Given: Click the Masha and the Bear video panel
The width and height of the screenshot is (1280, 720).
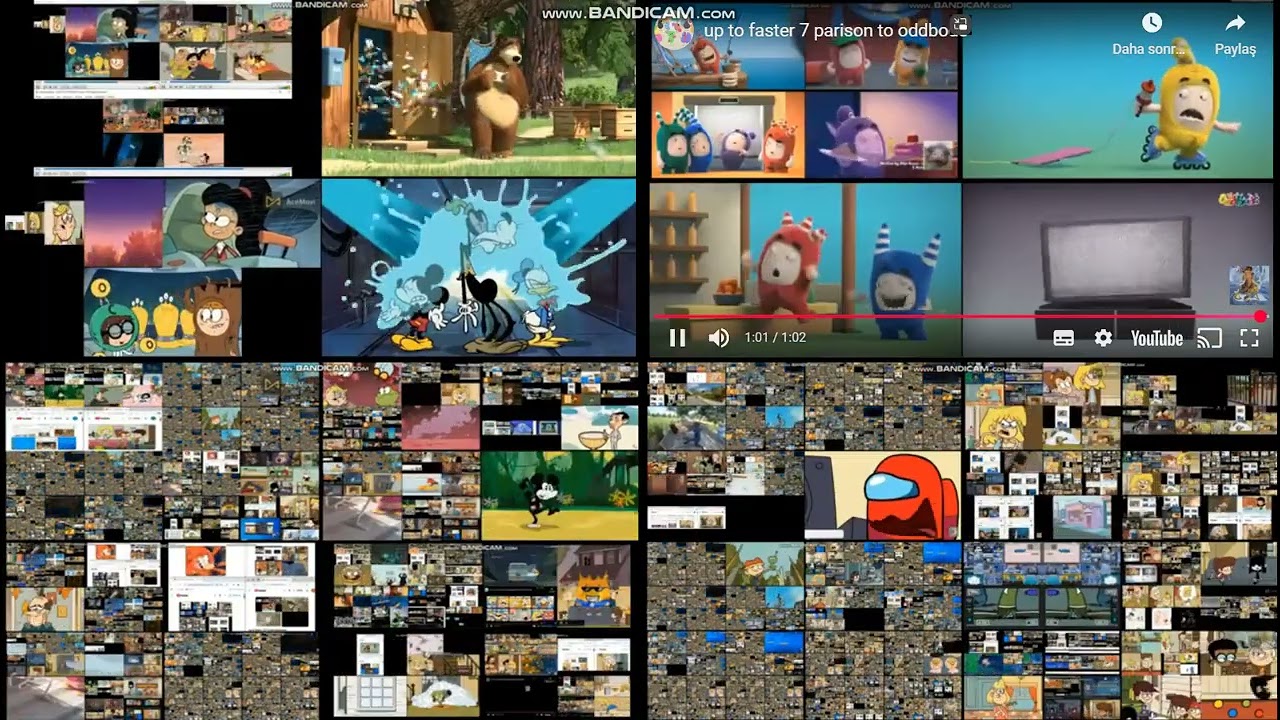Looking at the screenshot, I should click(479, 88).
